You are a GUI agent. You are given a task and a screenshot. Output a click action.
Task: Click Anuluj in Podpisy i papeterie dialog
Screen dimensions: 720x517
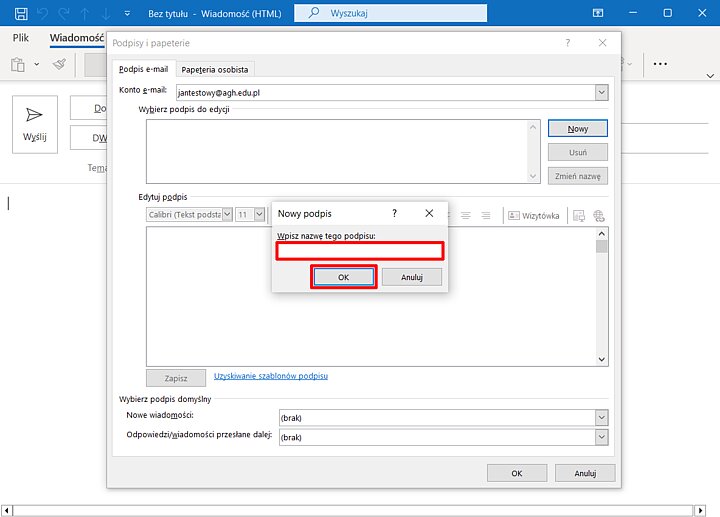pyautogui.click(x=585, y=473)
